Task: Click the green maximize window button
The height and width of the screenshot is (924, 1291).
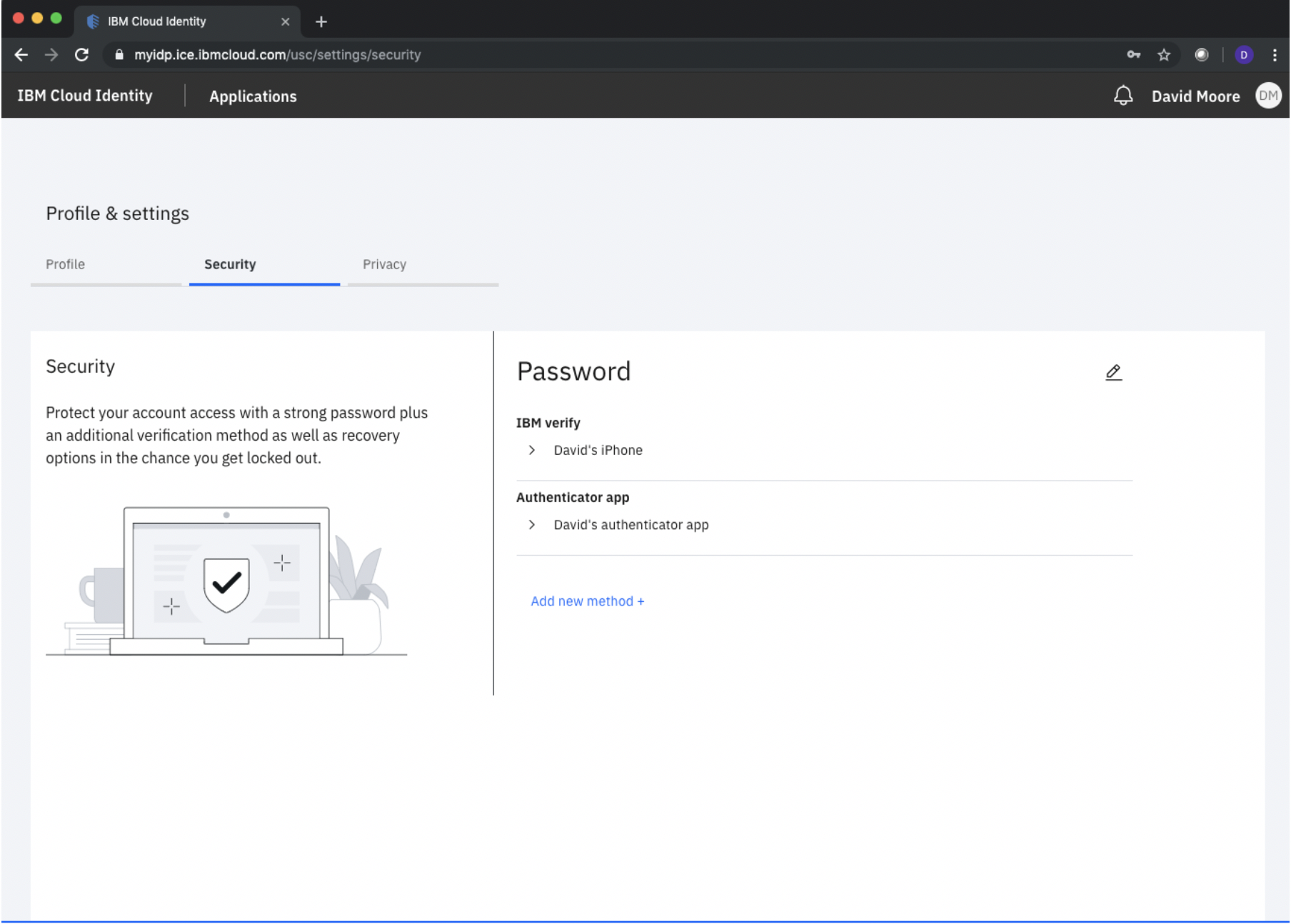Action: coord(56,19)
